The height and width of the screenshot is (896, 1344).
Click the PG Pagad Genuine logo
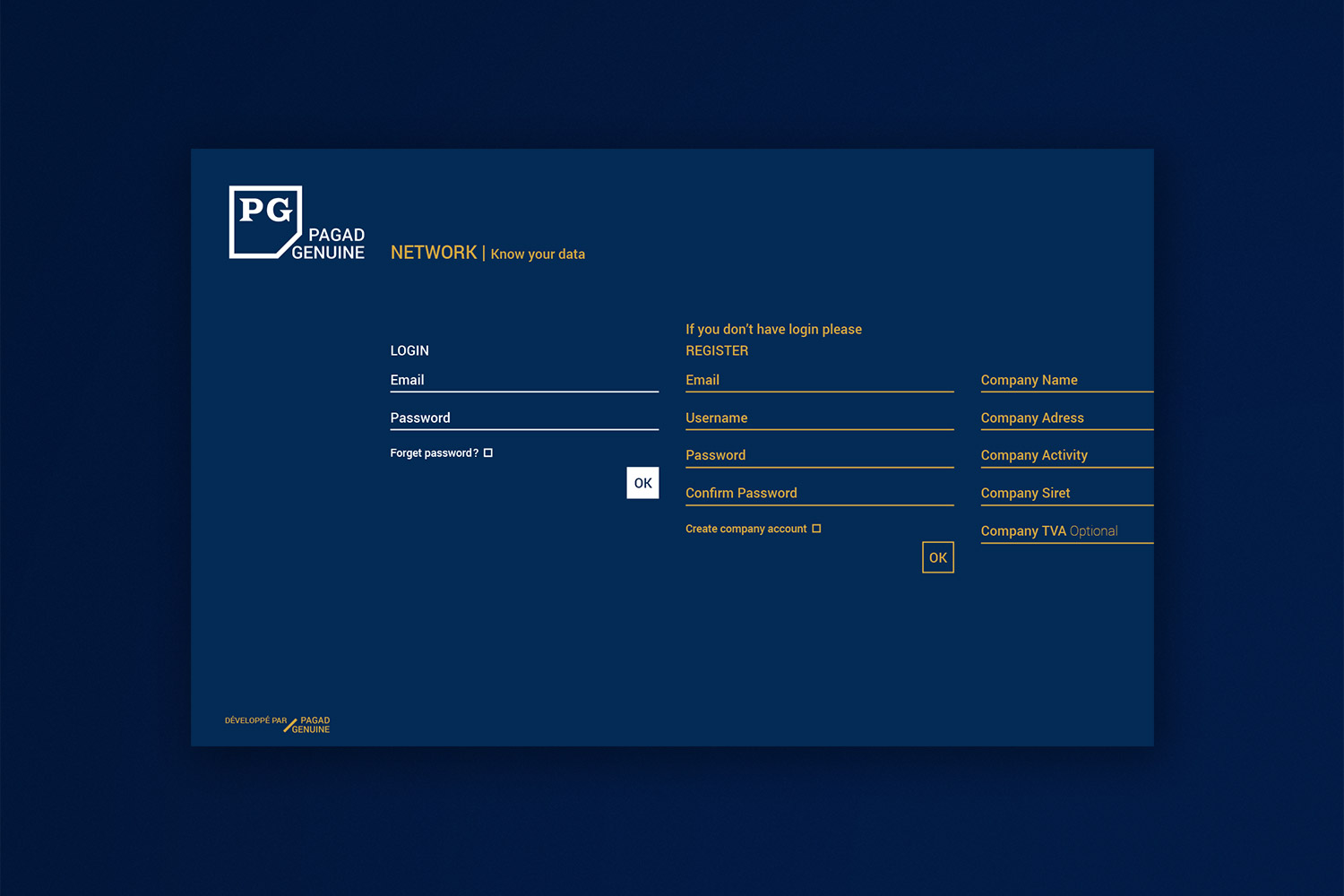click(296, 223)
